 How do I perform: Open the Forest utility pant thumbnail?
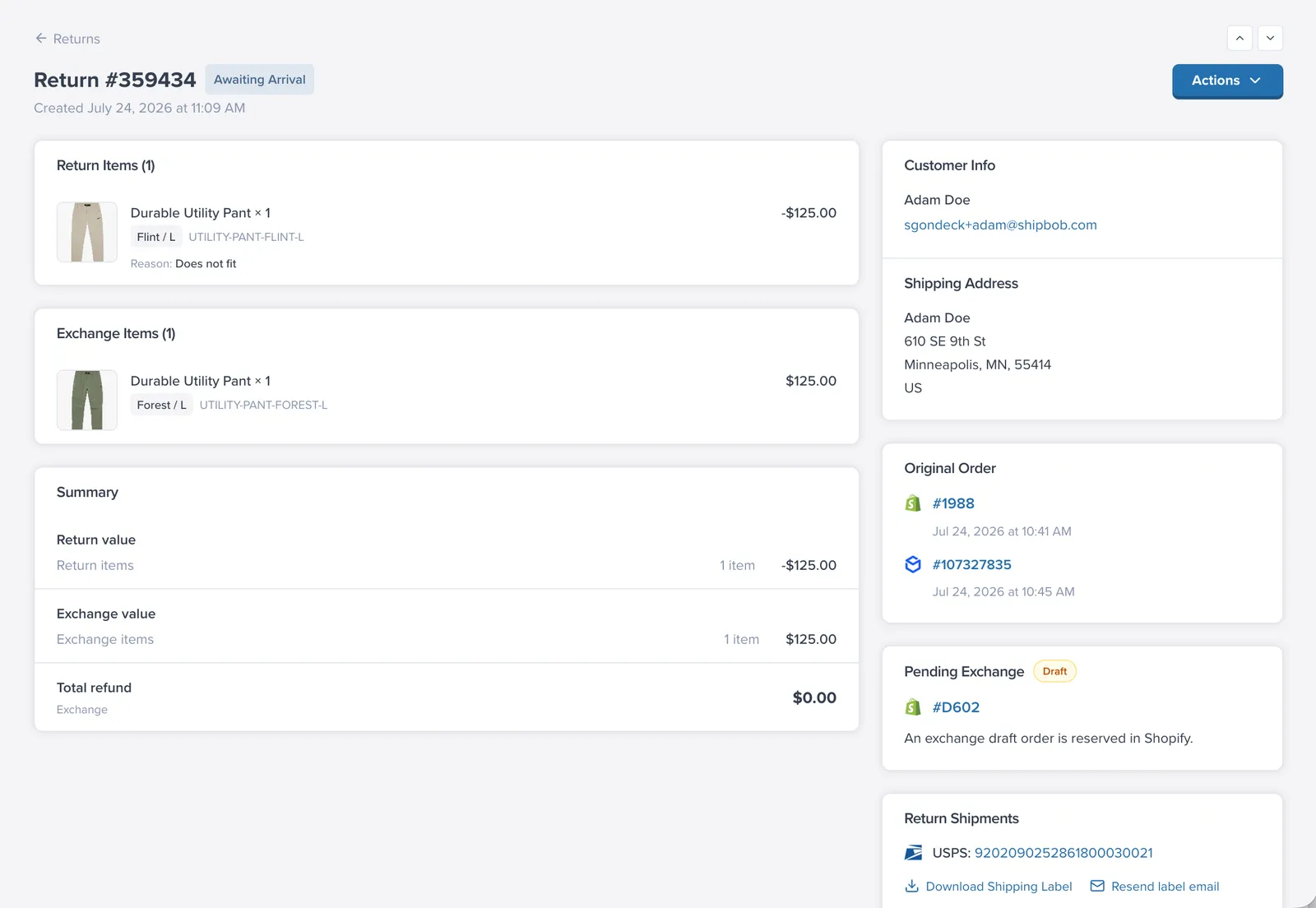coord(87,400)
